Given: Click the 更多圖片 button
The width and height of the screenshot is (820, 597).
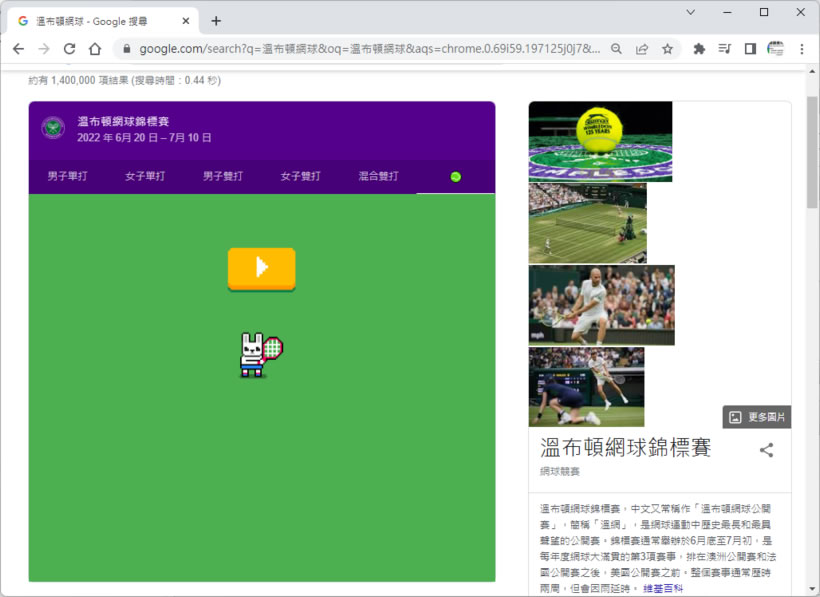Looking at the screenshot, I should click(757, 417).
